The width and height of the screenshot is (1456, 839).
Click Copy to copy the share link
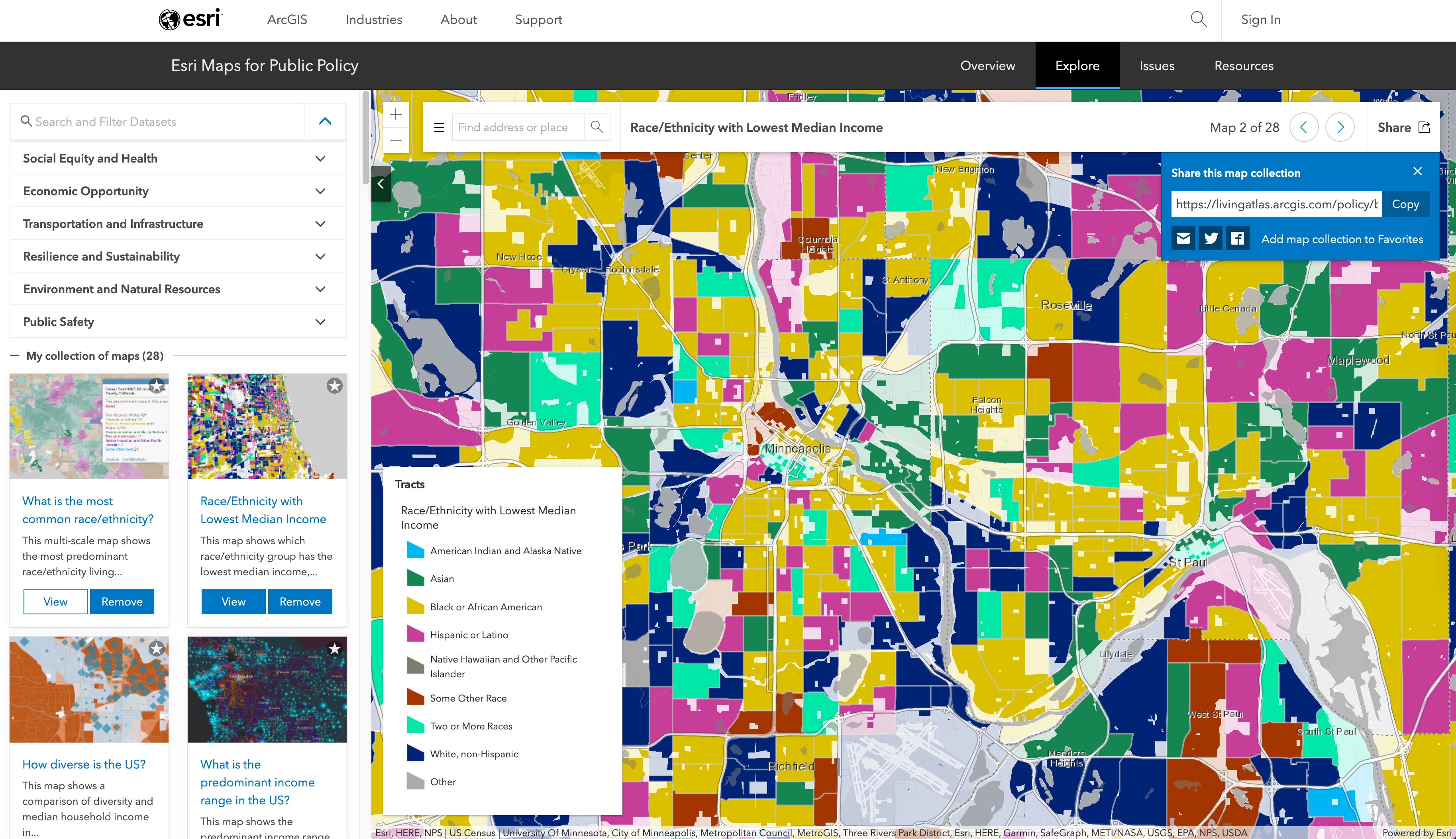click(1406, 204)
